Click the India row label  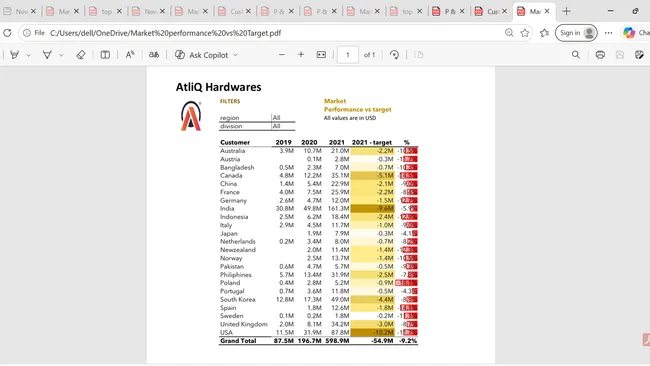point(227,208)
